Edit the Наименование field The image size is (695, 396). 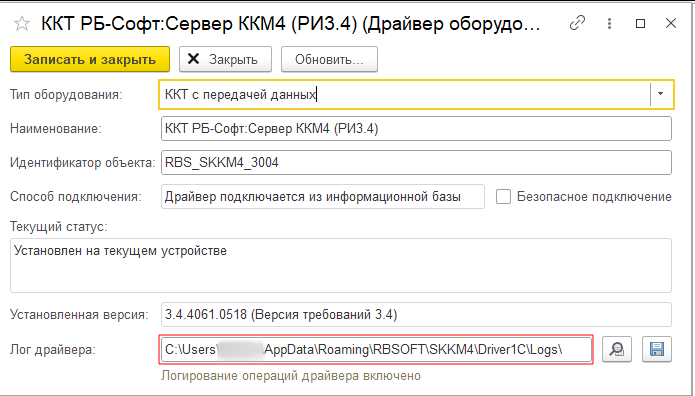[x=416, y=129]
